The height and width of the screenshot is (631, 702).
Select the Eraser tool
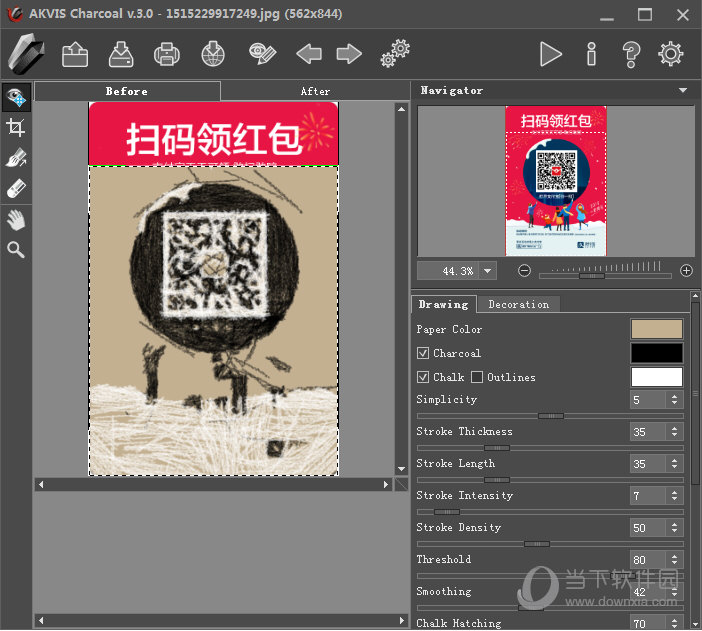coord(16,189)
